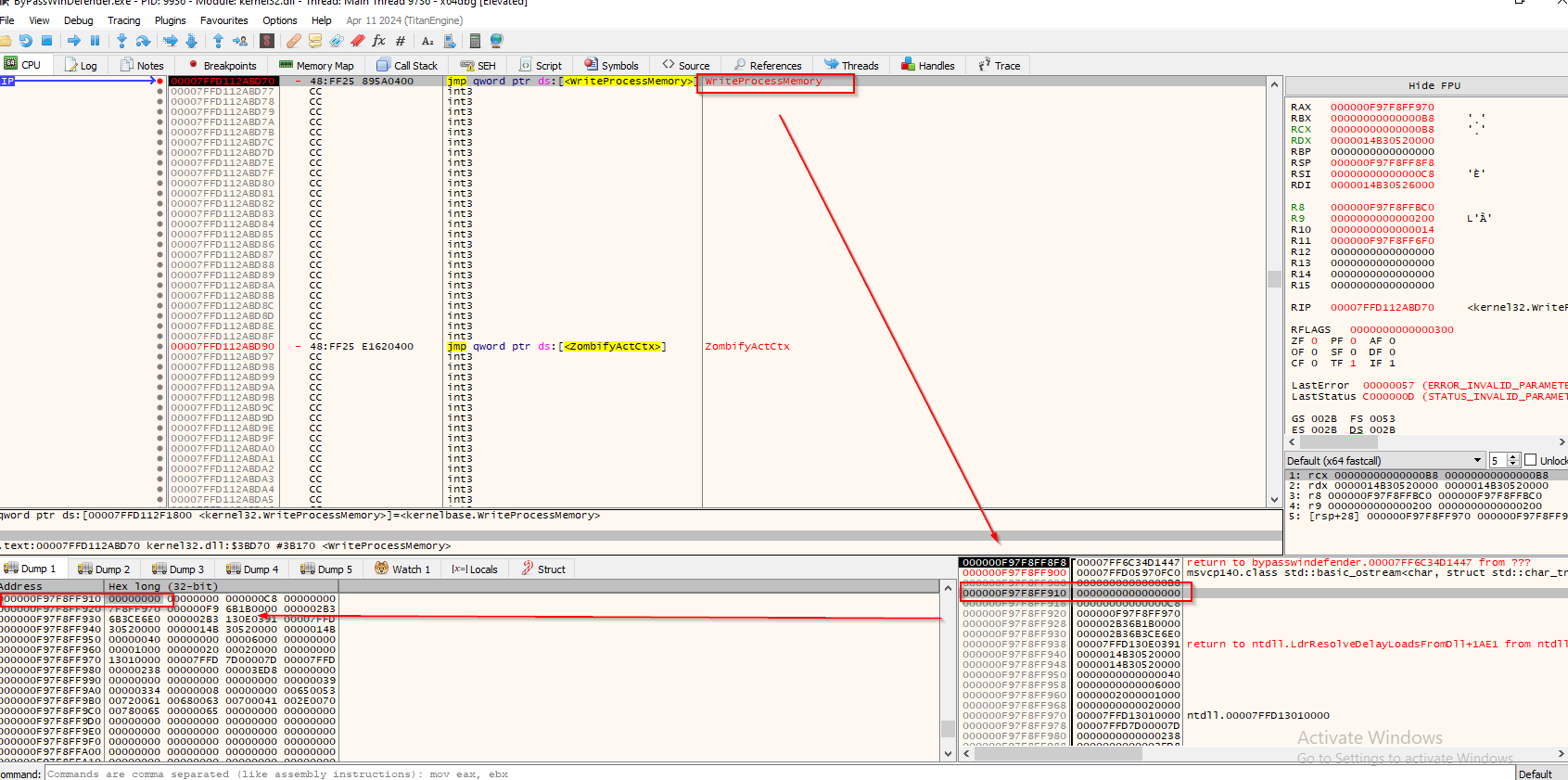Open the Bookmarks red icon
Viewport: 1568px width, 780px height.
pyautogui.click(x=358, y=41)
